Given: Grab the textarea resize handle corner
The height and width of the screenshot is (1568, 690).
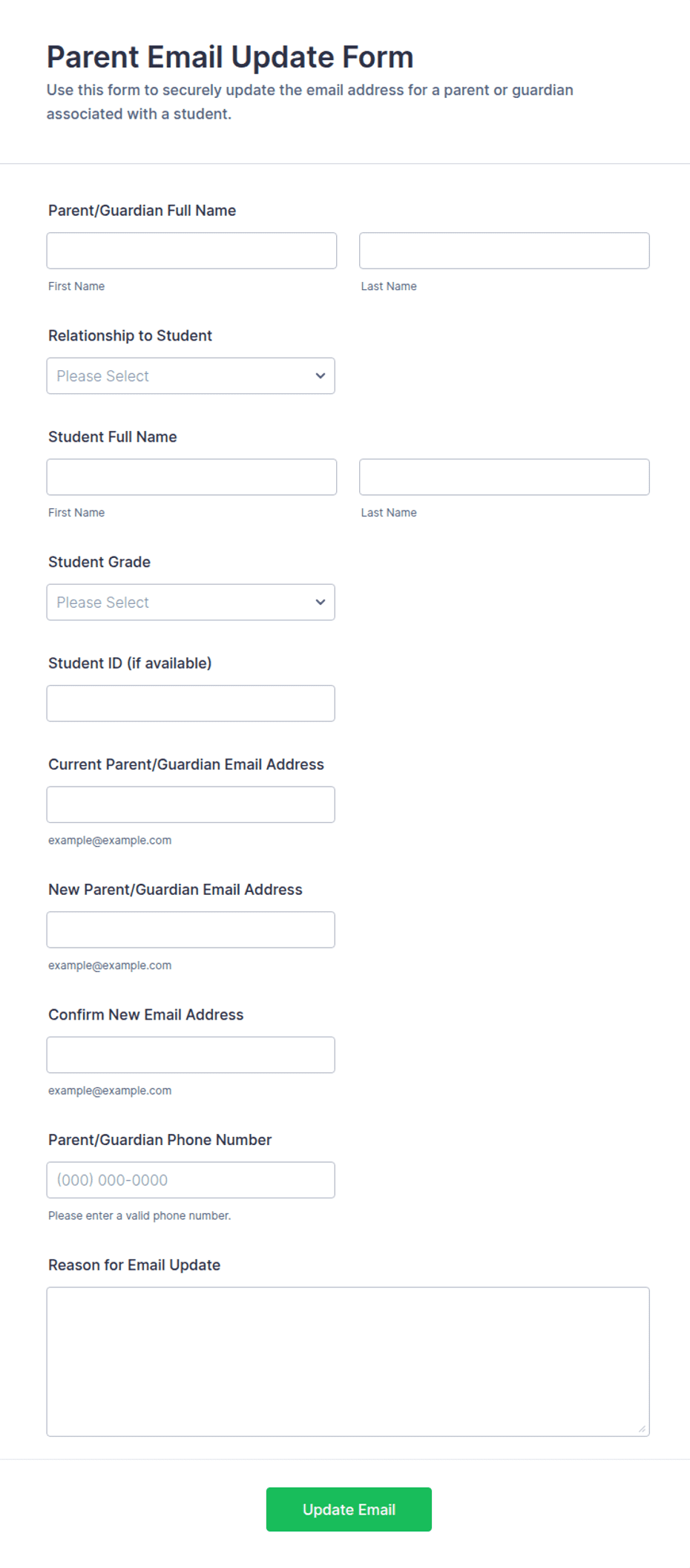Looking at the screenshot, I should pos(643,1429).
